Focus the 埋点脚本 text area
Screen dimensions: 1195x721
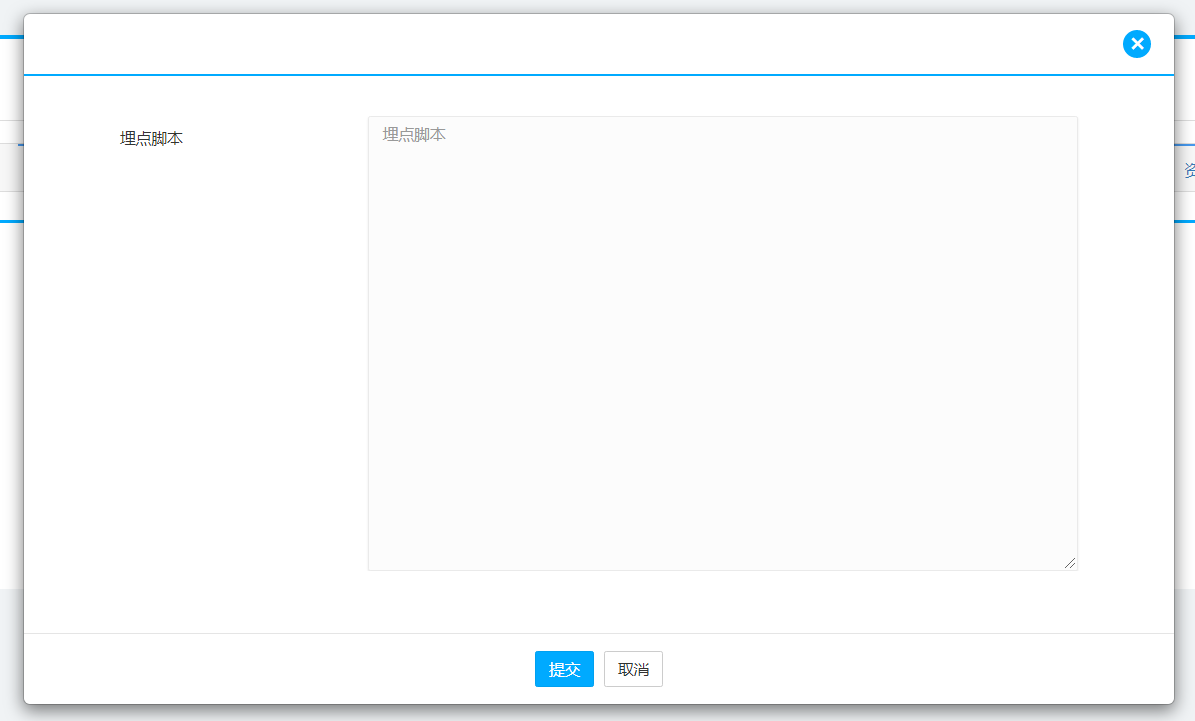[722, 300]
